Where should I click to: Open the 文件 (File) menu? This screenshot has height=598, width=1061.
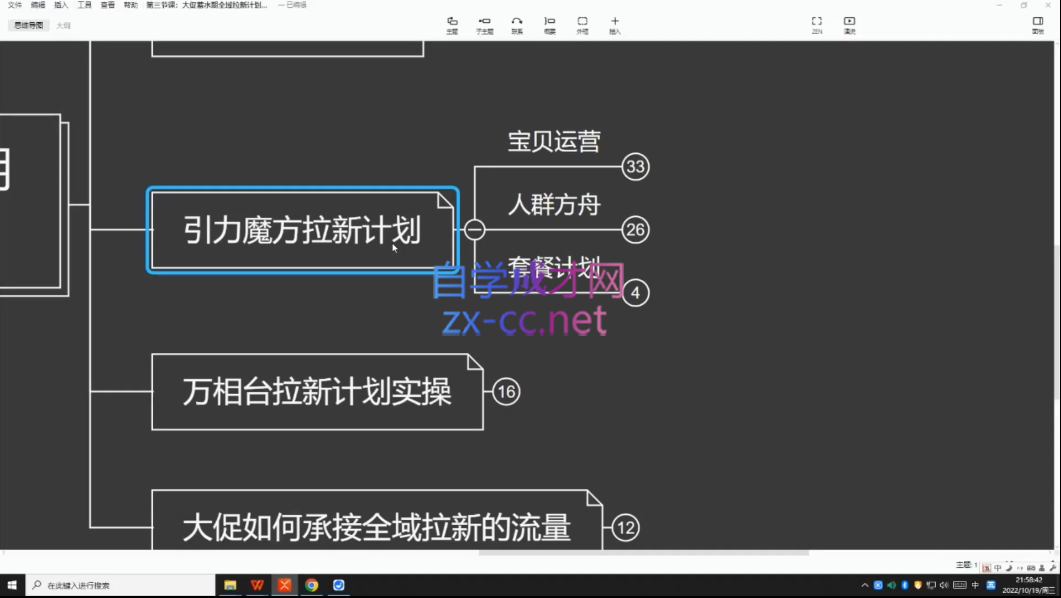tap(14, 5)
